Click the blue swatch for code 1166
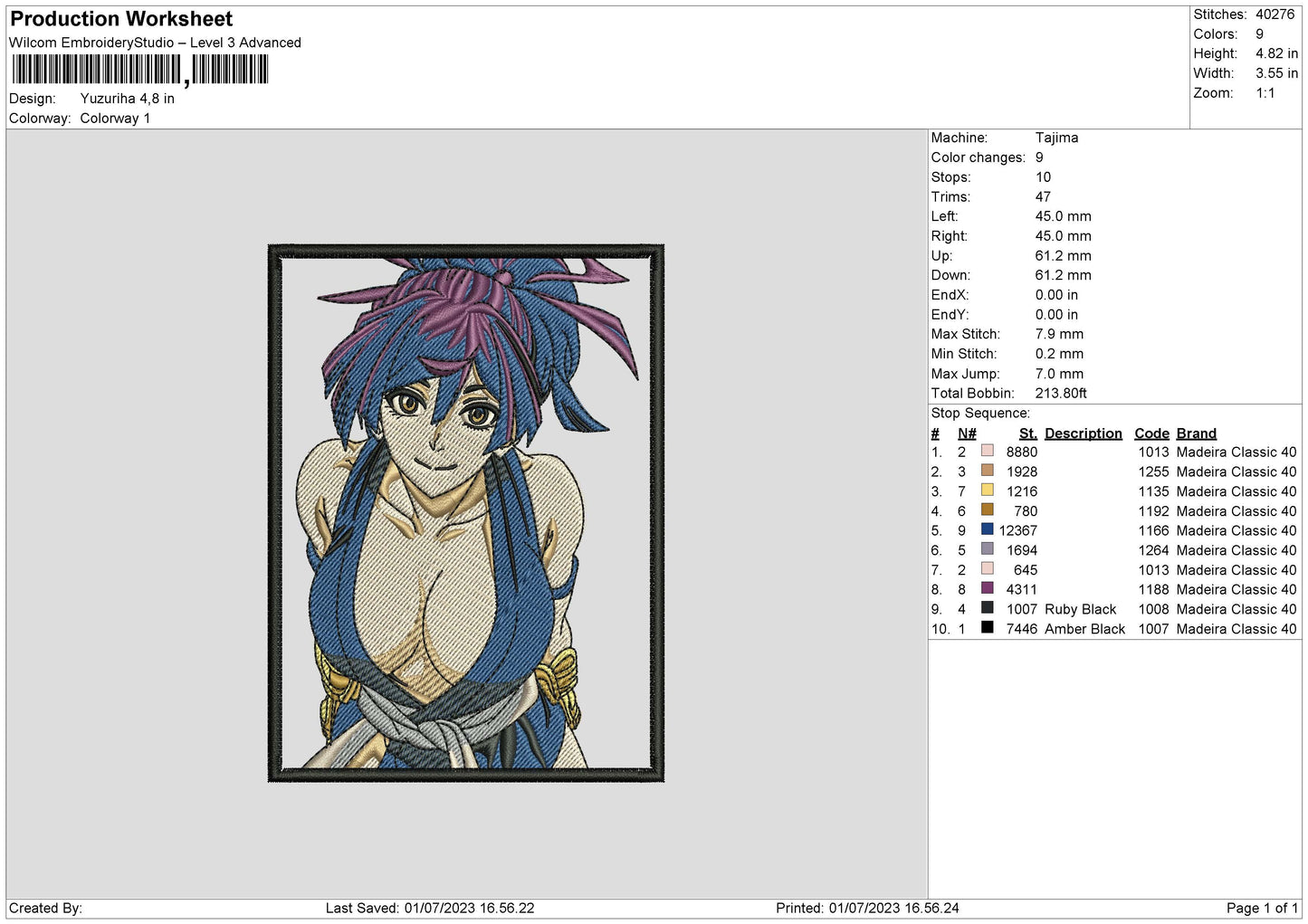This screenshot has height=924, width=1308. click(987, 529)
